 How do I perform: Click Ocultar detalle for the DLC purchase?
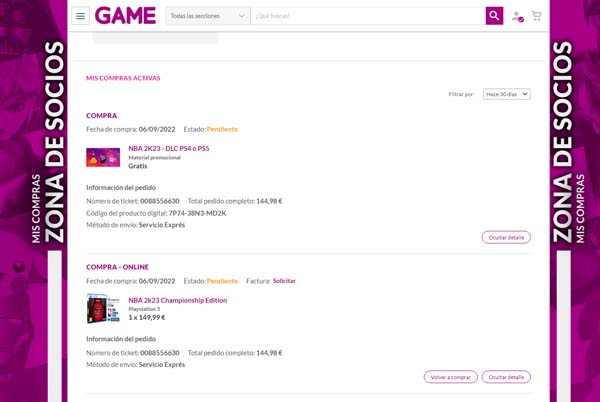pos(506,237)
